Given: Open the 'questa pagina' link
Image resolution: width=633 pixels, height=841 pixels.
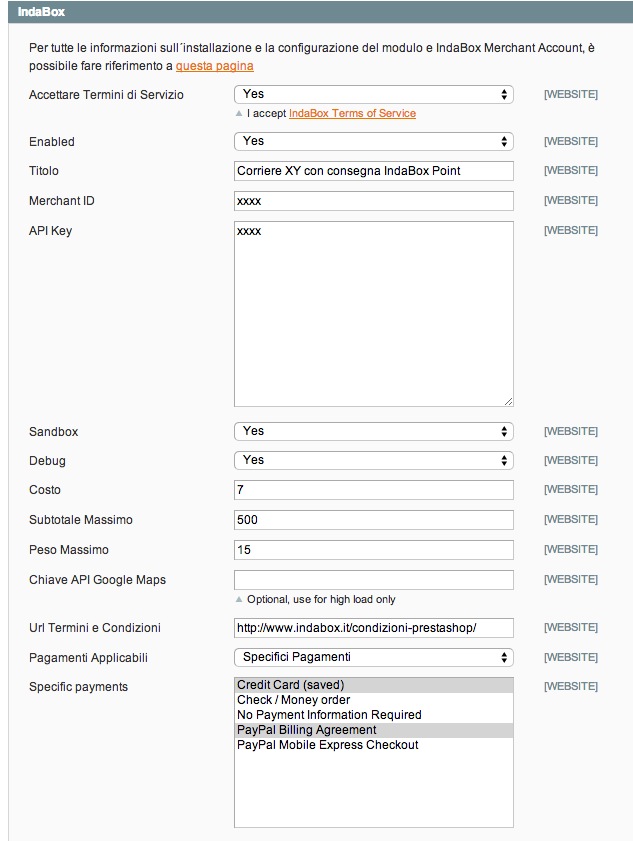Looking at the screenshot, I should (214, 66).
